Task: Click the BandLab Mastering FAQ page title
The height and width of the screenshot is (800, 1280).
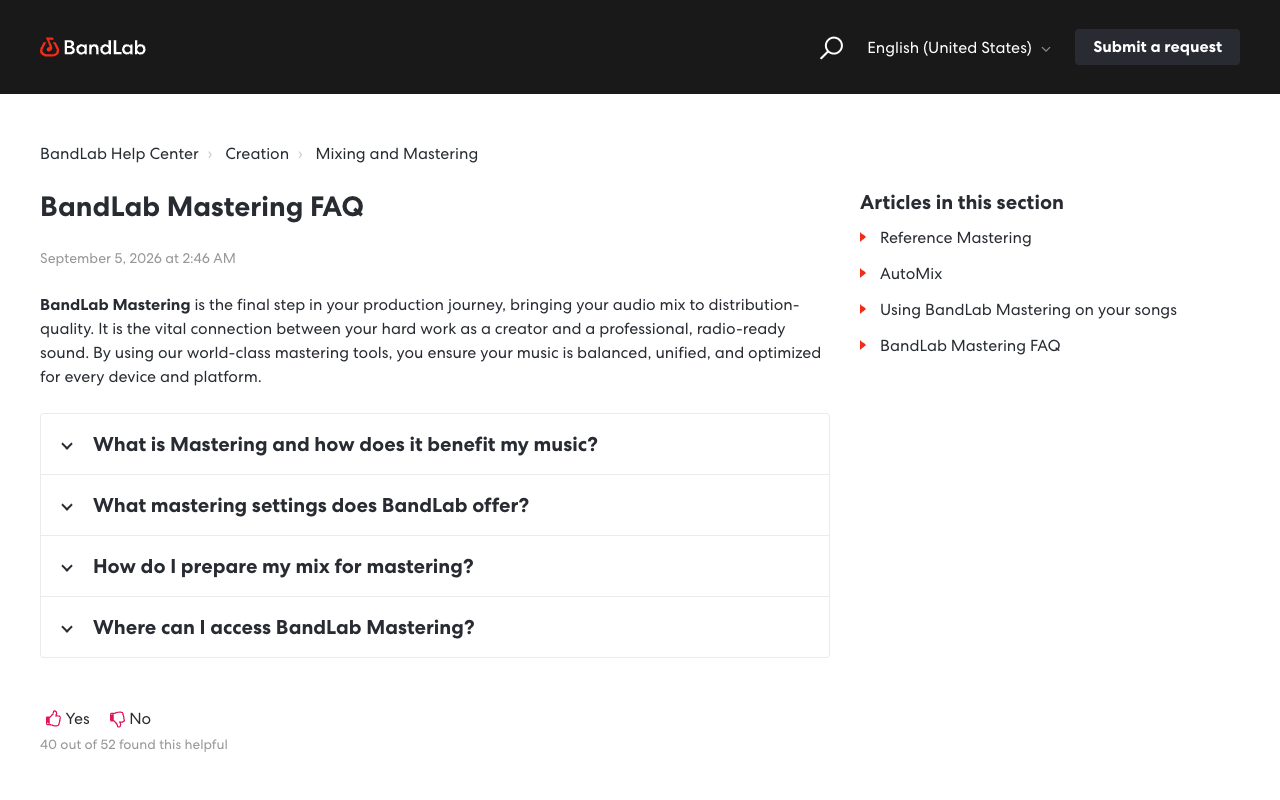Action: coord(202,207)
